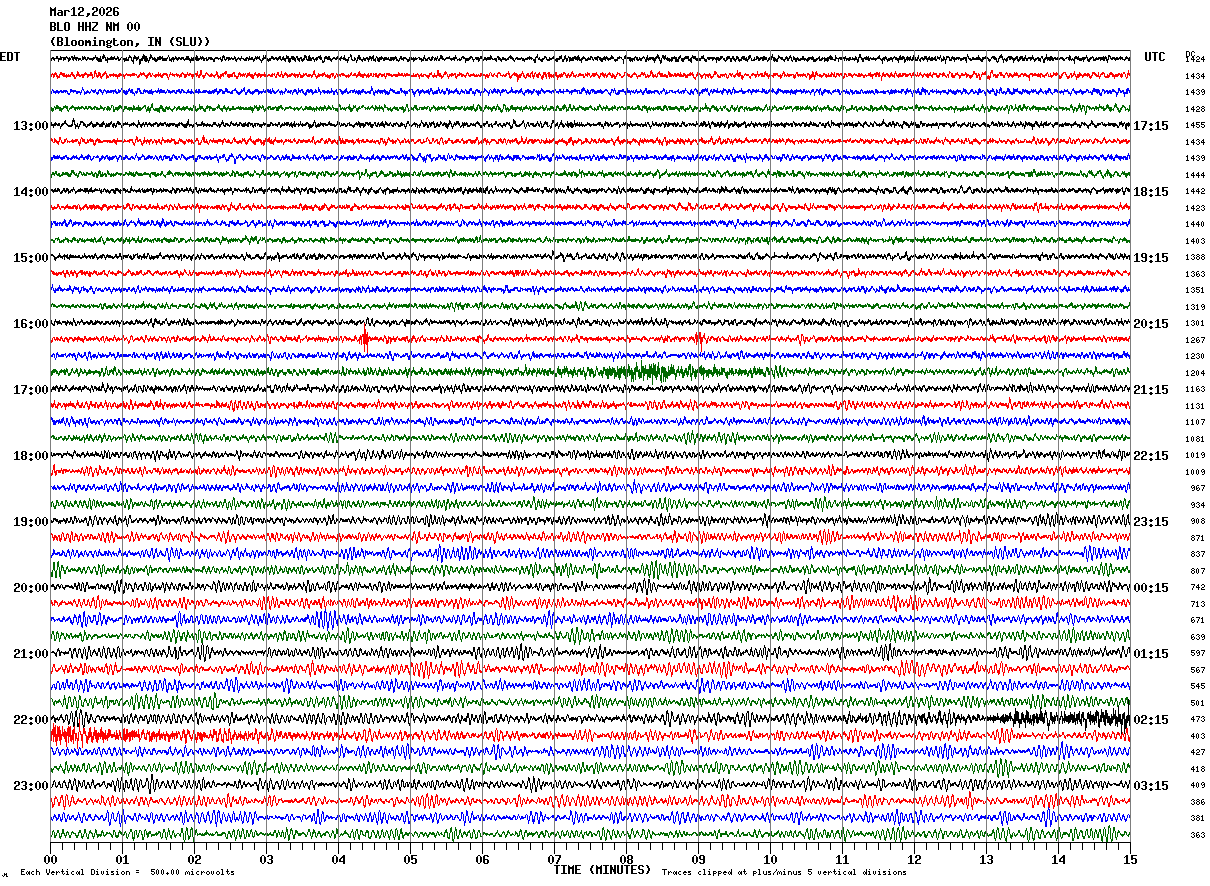
Task: Select the 16:00 EDT time label
Action: 30,324
